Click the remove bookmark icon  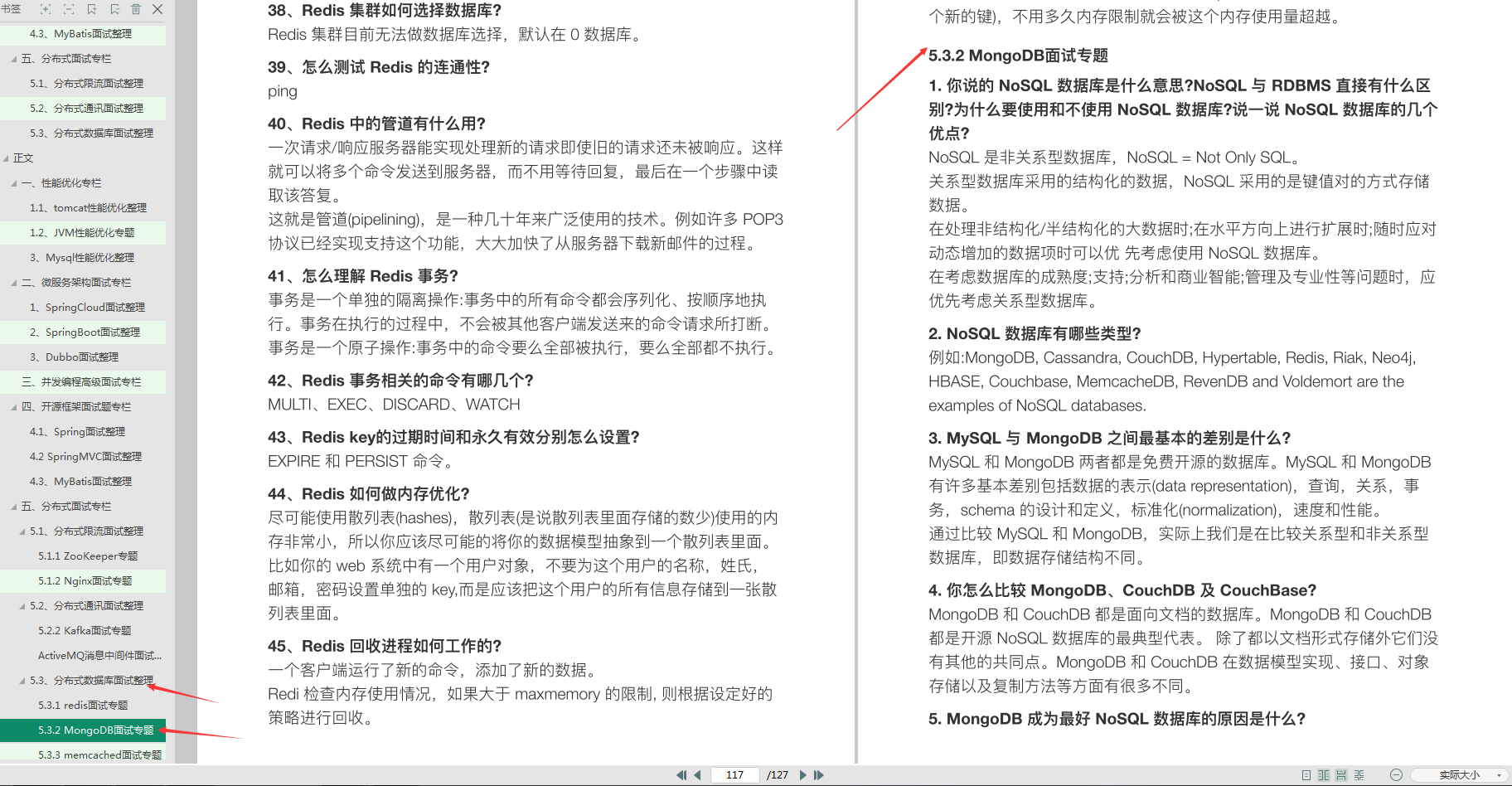[114, 9]
